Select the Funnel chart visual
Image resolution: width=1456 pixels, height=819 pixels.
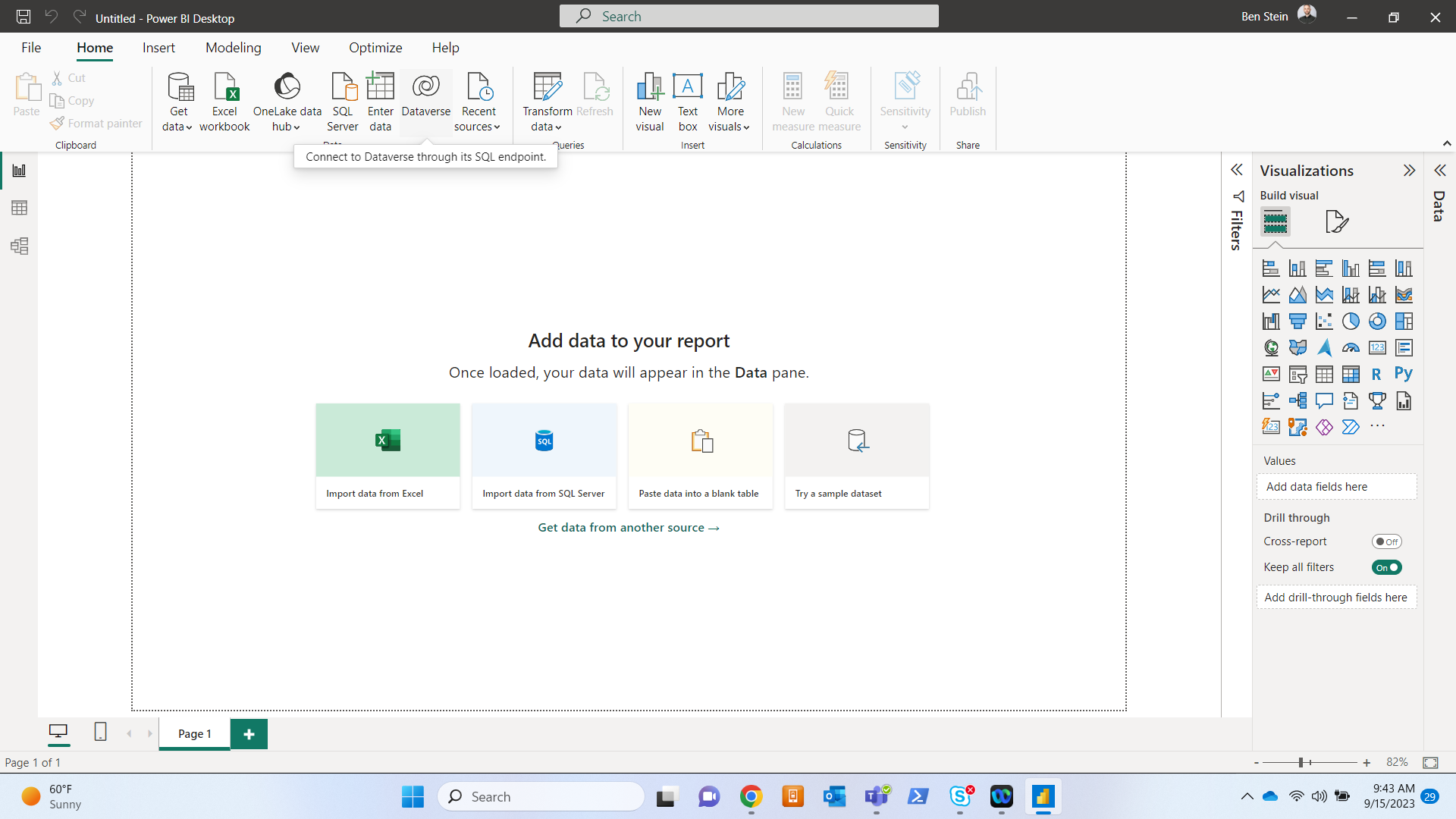pos(1298,322)
